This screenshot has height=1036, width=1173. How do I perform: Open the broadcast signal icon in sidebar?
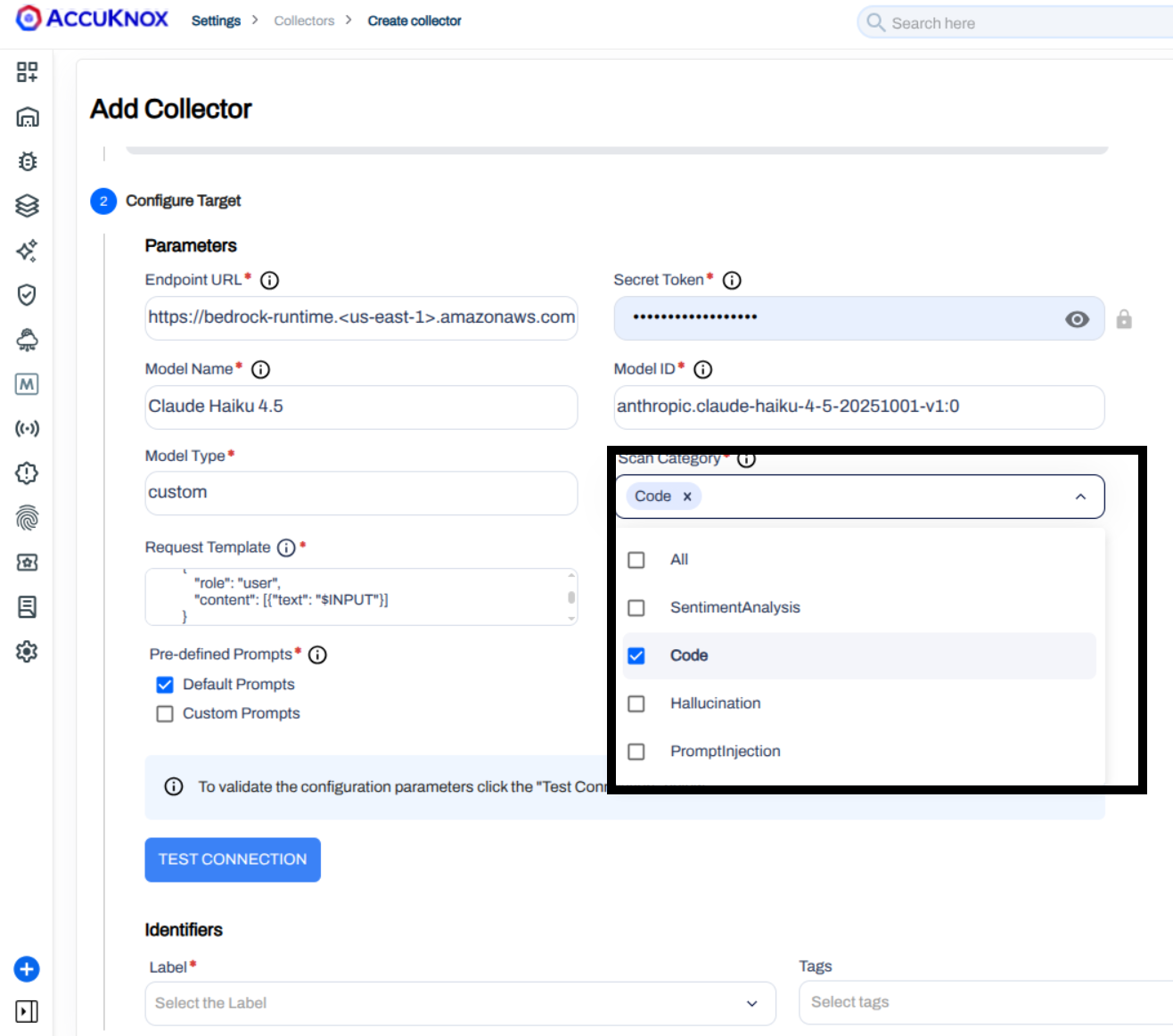(x=27, y=429)
